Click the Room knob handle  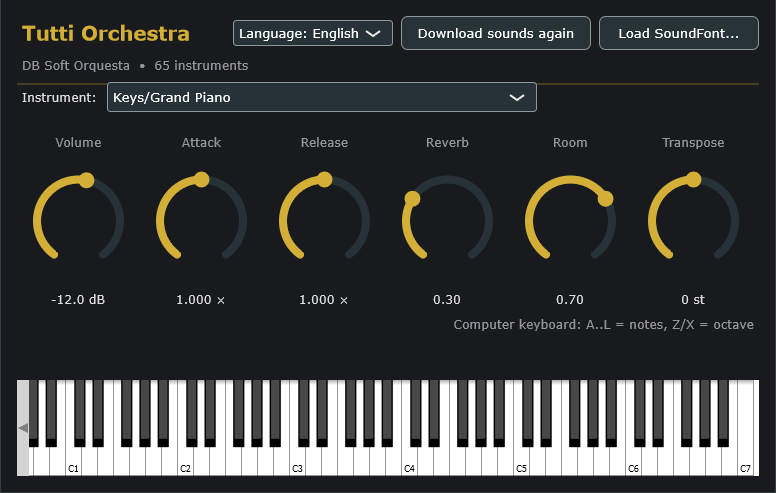pos(605,199)
